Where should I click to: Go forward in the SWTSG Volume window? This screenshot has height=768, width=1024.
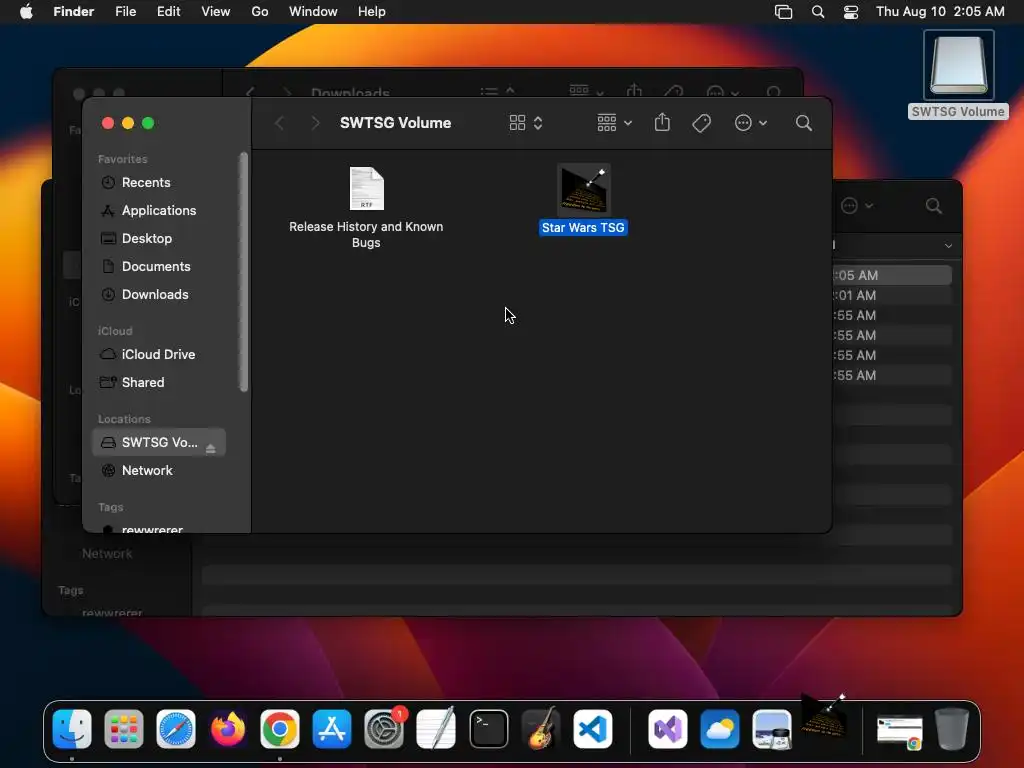point(315,123)
